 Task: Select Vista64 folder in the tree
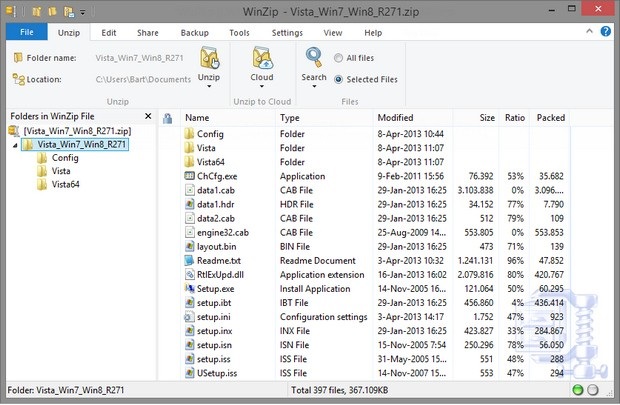click(x=66, y=184)
